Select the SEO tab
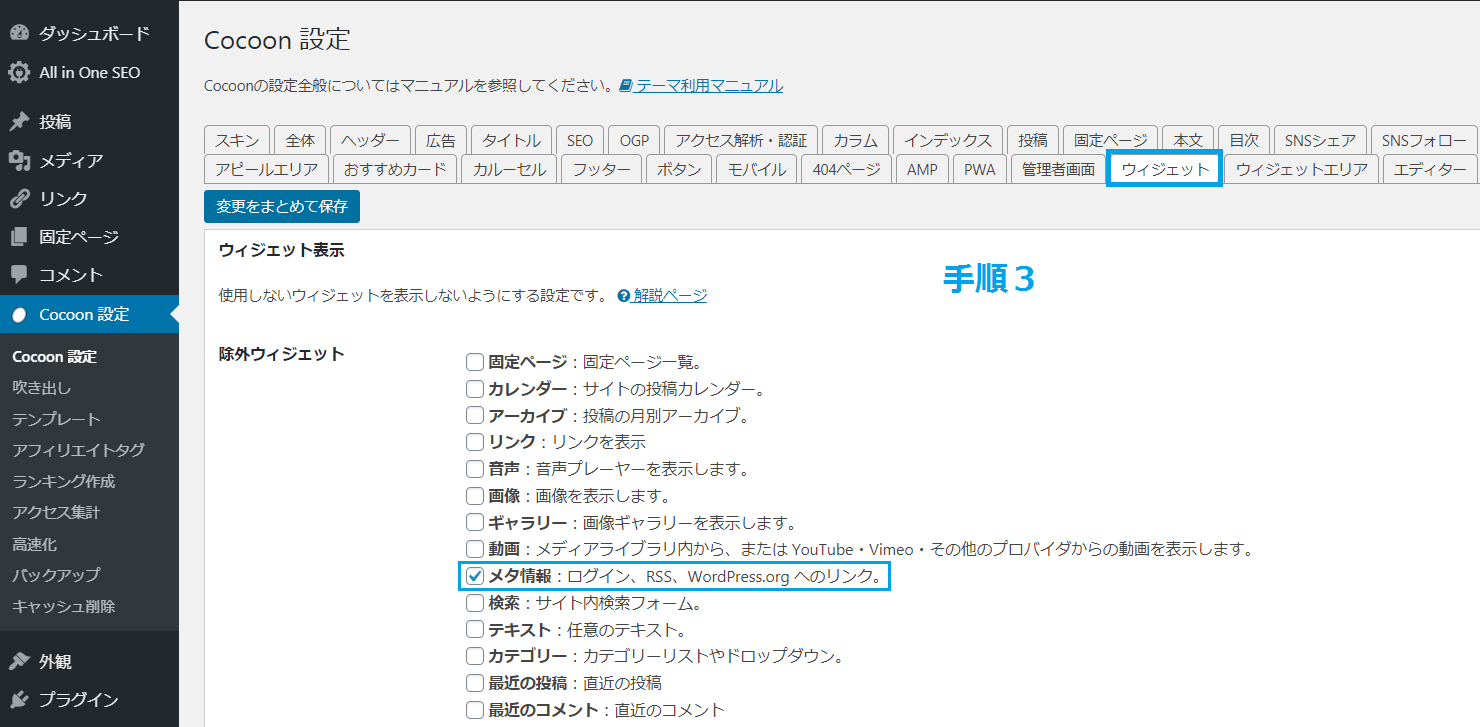The width and height of the screenshot is (1480, 727). (x=580, y=140)
